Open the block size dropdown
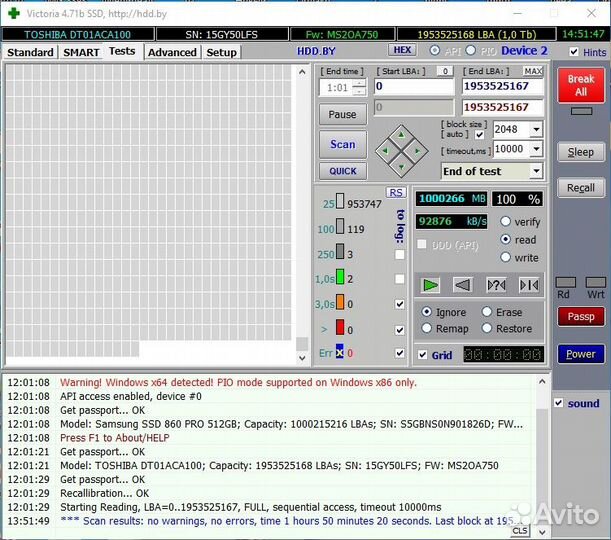Viewport: 611px width, 540px height. 536,129
